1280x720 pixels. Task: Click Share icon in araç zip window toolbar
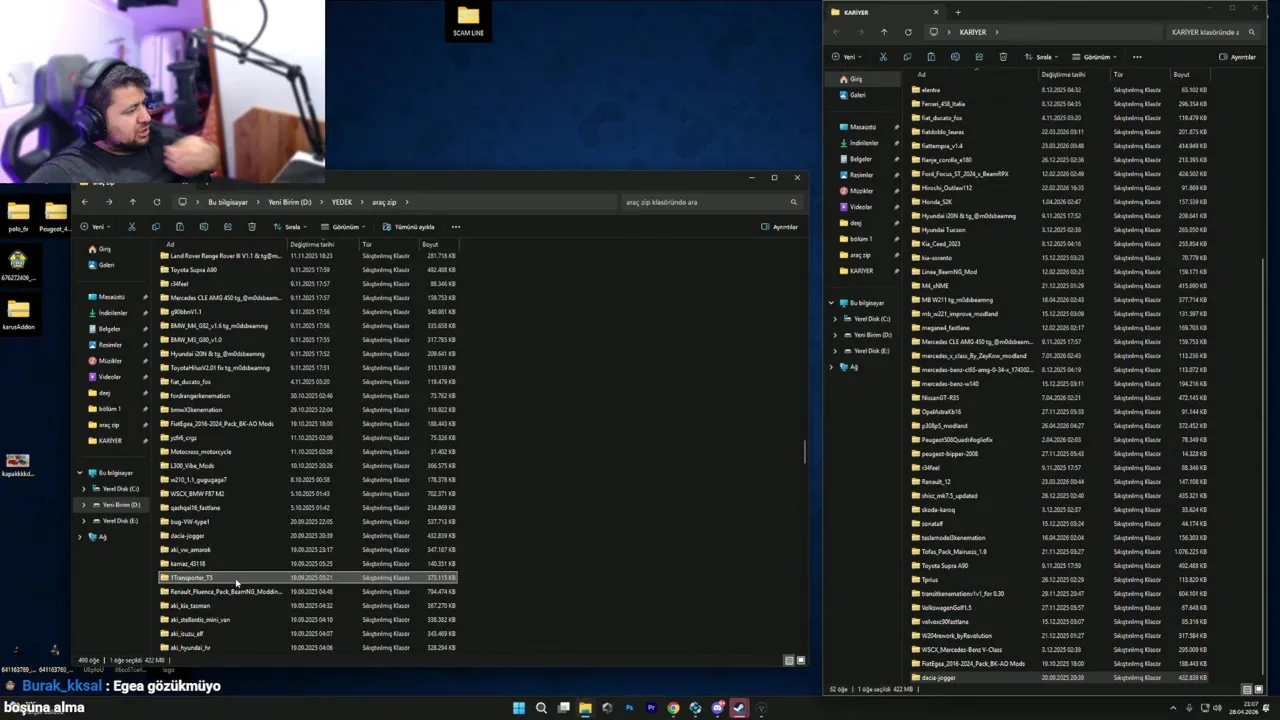click(227, 227)
